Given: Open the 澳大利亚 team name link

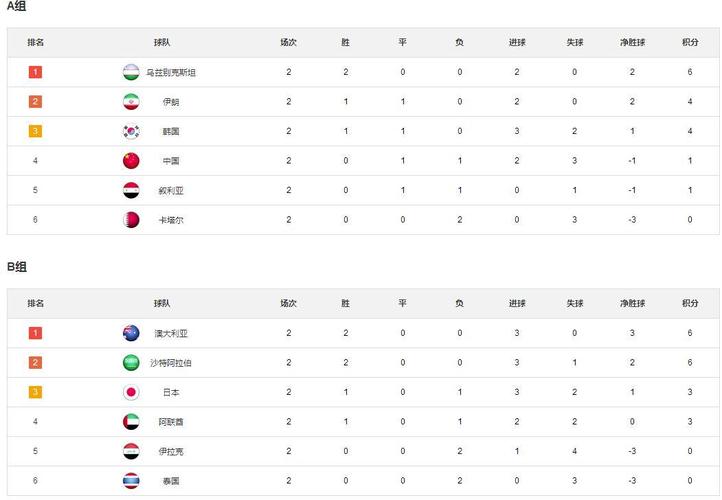Looking at the screenshot, I should 171,333.
